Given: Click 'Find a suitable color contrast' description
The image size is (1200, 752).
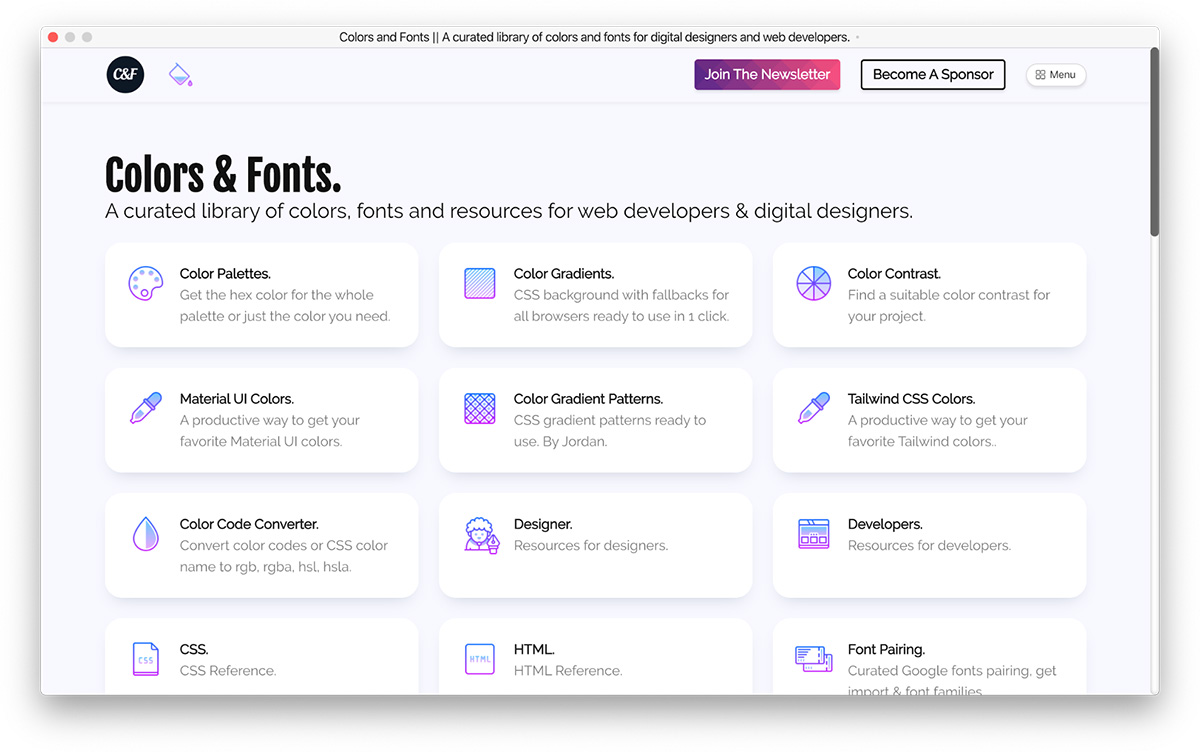Looking at the screenshot, I should 949,306.
